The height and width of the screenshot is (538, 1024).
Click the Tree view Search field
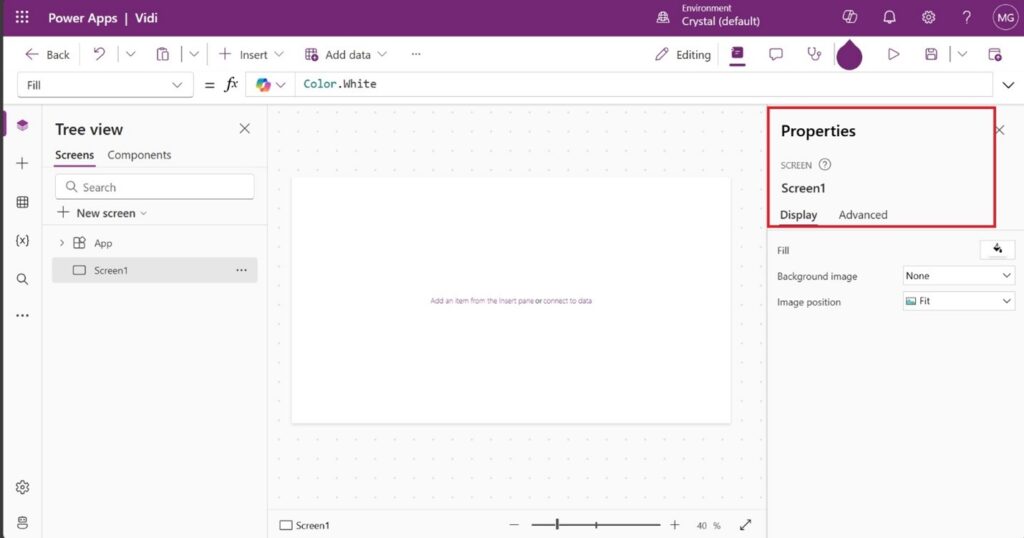[155, 187]
